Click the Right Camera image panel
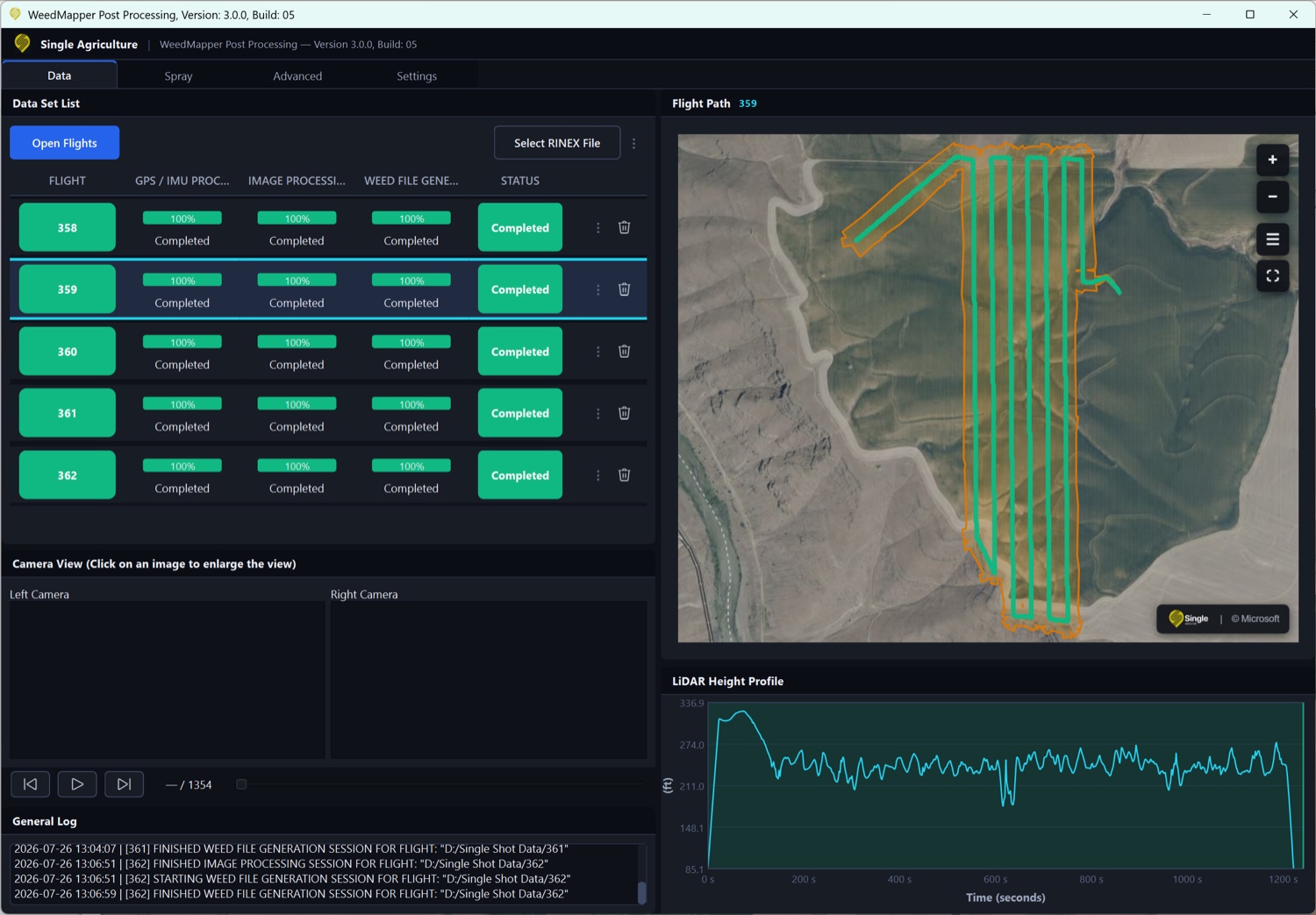This screenshot has height=915, width=1316. click(489, 680)
